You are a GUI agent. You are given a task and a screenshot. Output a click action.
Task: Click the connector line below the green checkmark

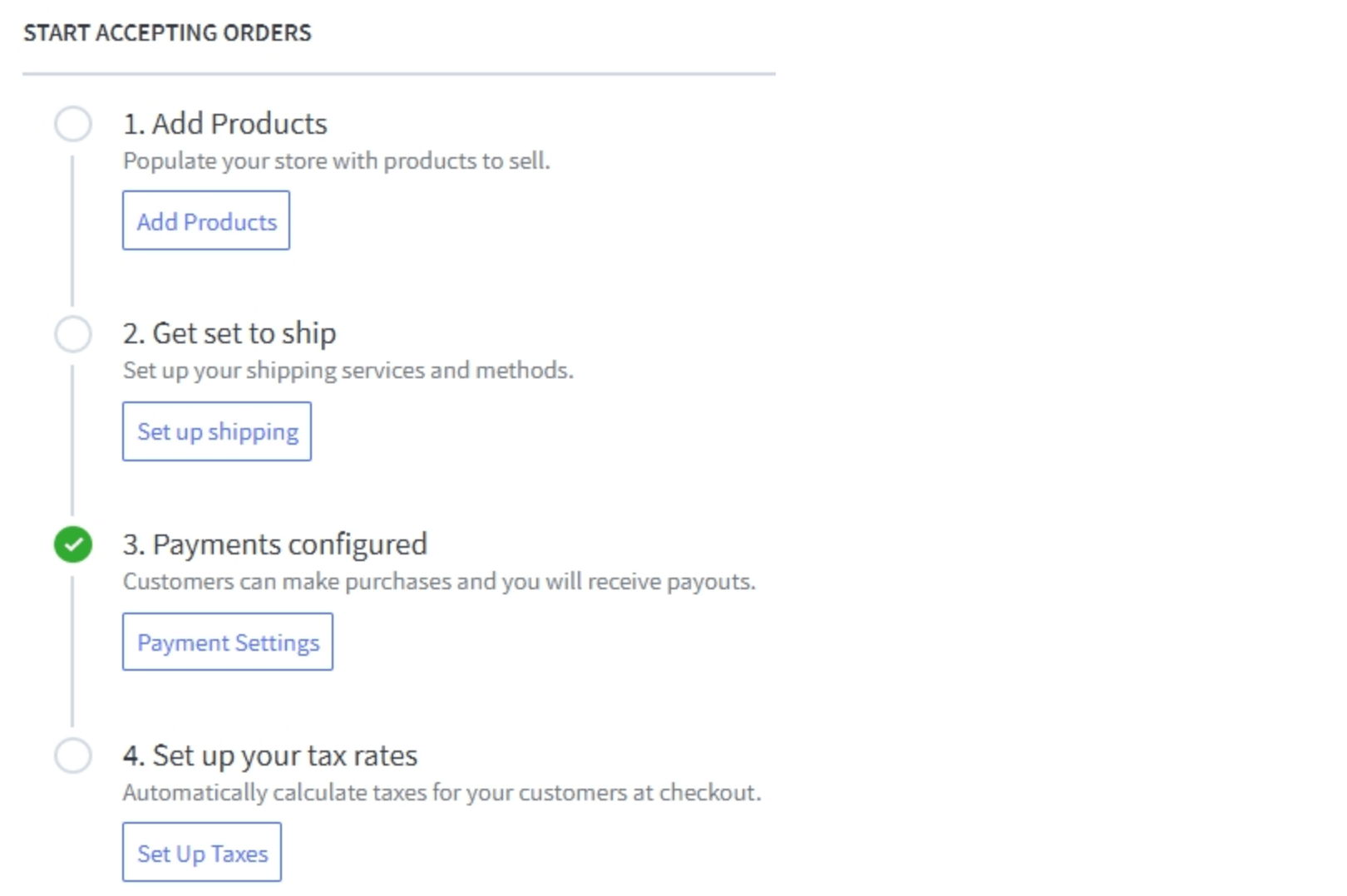pos(72,652)
